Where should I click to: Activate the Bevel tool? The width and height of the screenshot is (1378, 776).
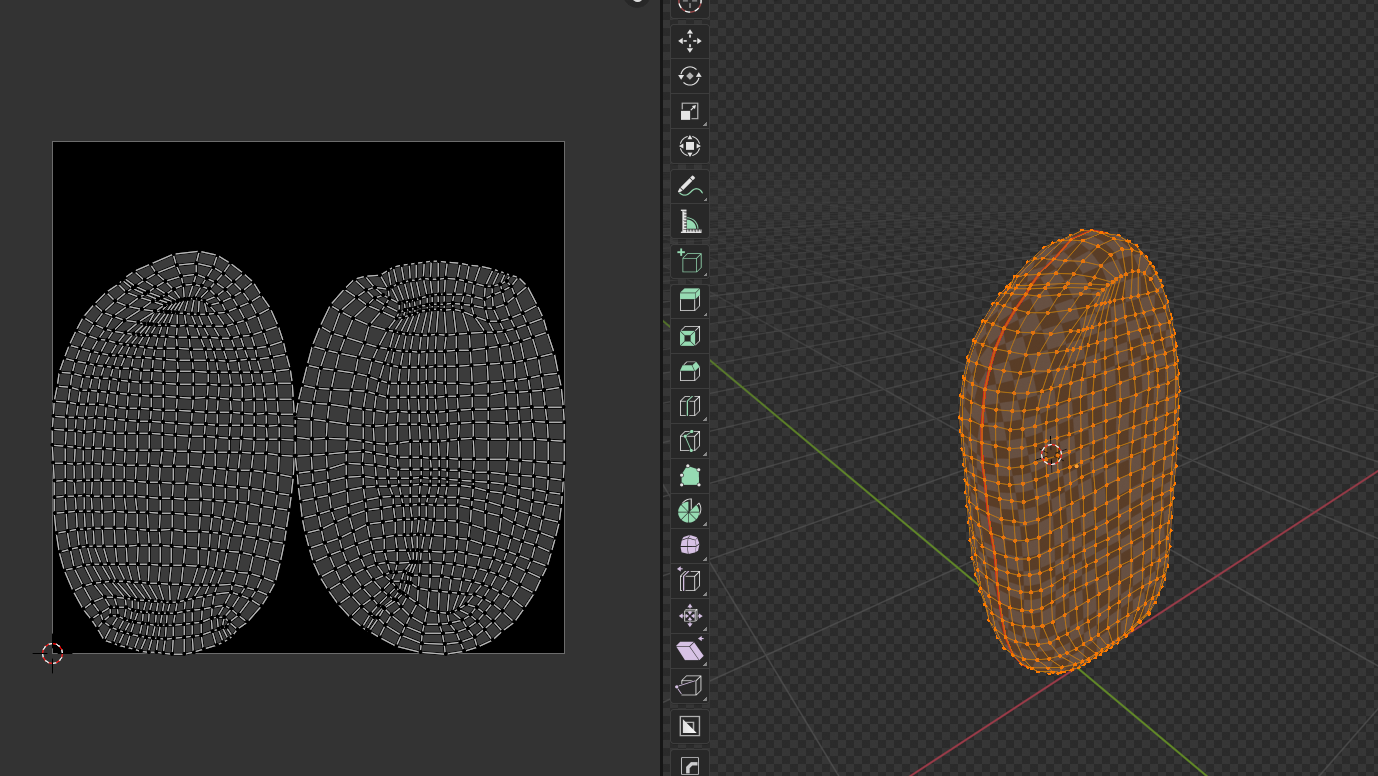point(690,371)
